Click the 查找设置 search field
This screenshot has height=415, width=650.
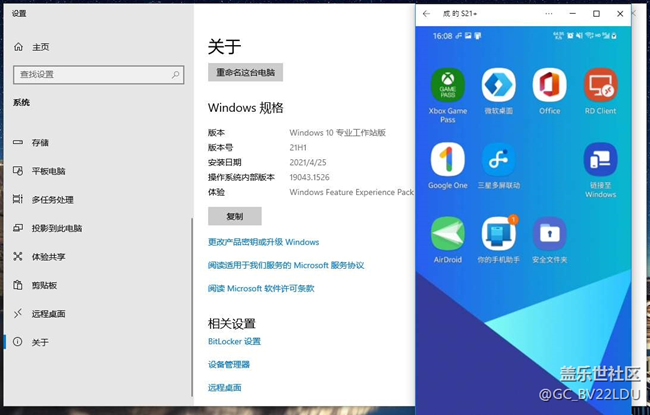coord(98,74)
